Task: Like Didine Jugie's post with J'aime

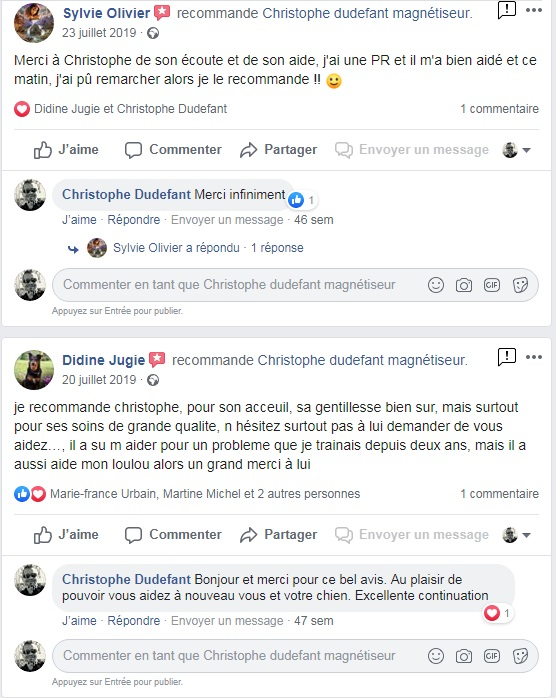Action: coord(66,535)
